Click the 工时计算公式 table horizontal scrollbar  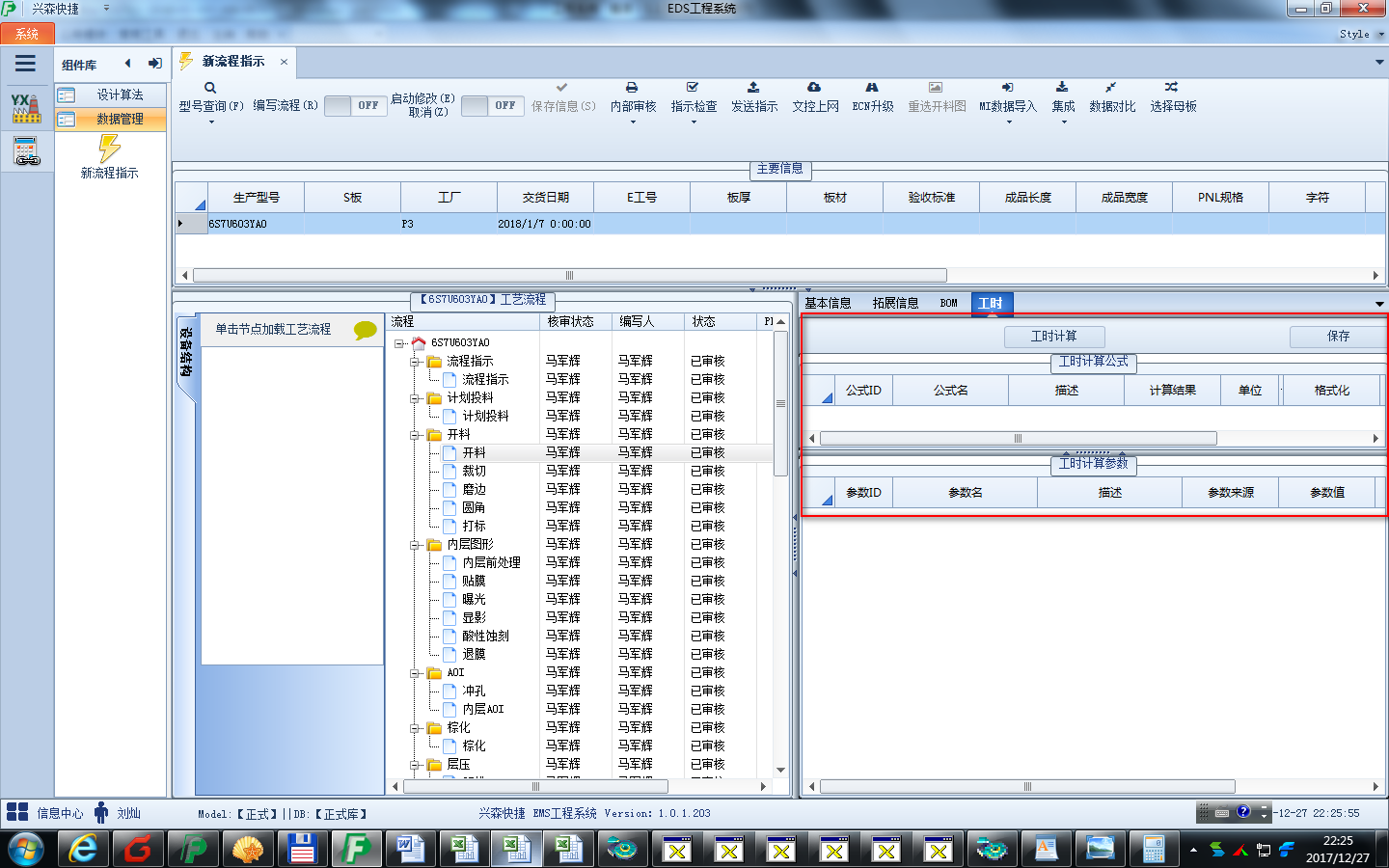tap(1018, 439)
